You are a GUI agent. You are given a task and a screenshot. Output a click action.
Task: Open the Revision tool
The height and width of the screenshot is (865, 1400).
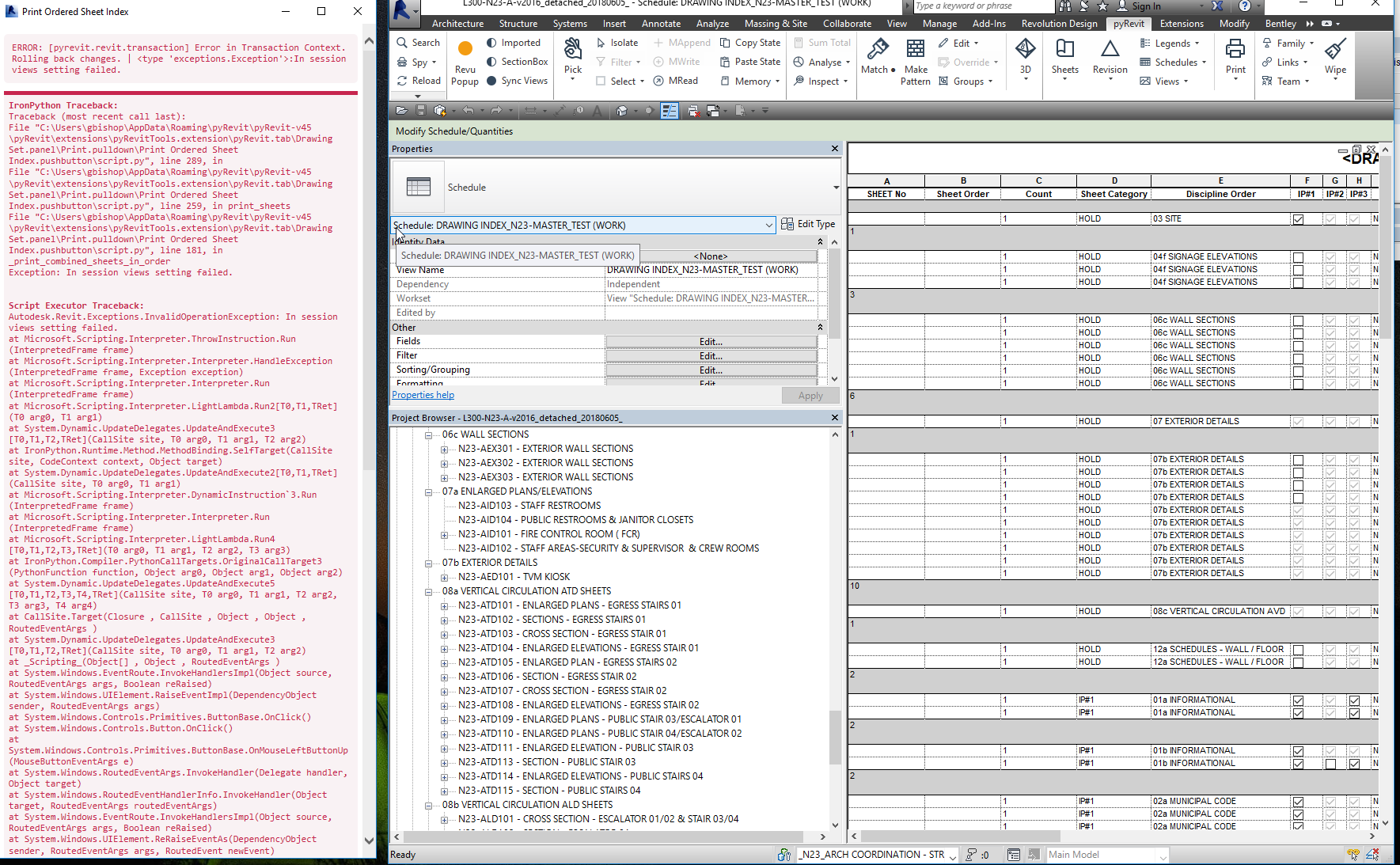click(x=1110, y=58)
